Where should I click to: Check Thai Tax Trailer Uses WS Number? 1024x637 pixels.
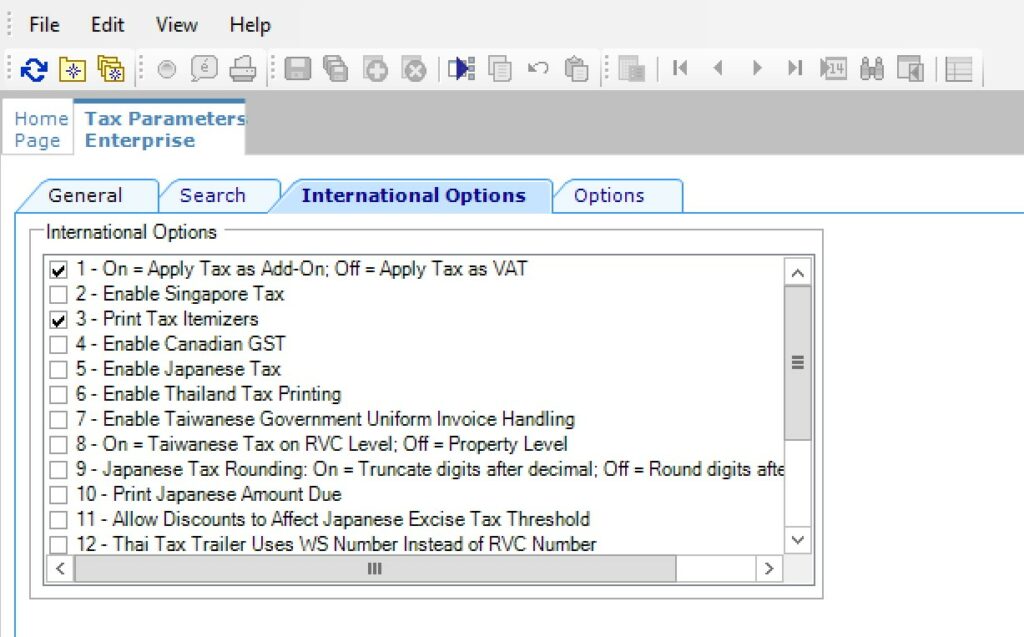point(58,544)
